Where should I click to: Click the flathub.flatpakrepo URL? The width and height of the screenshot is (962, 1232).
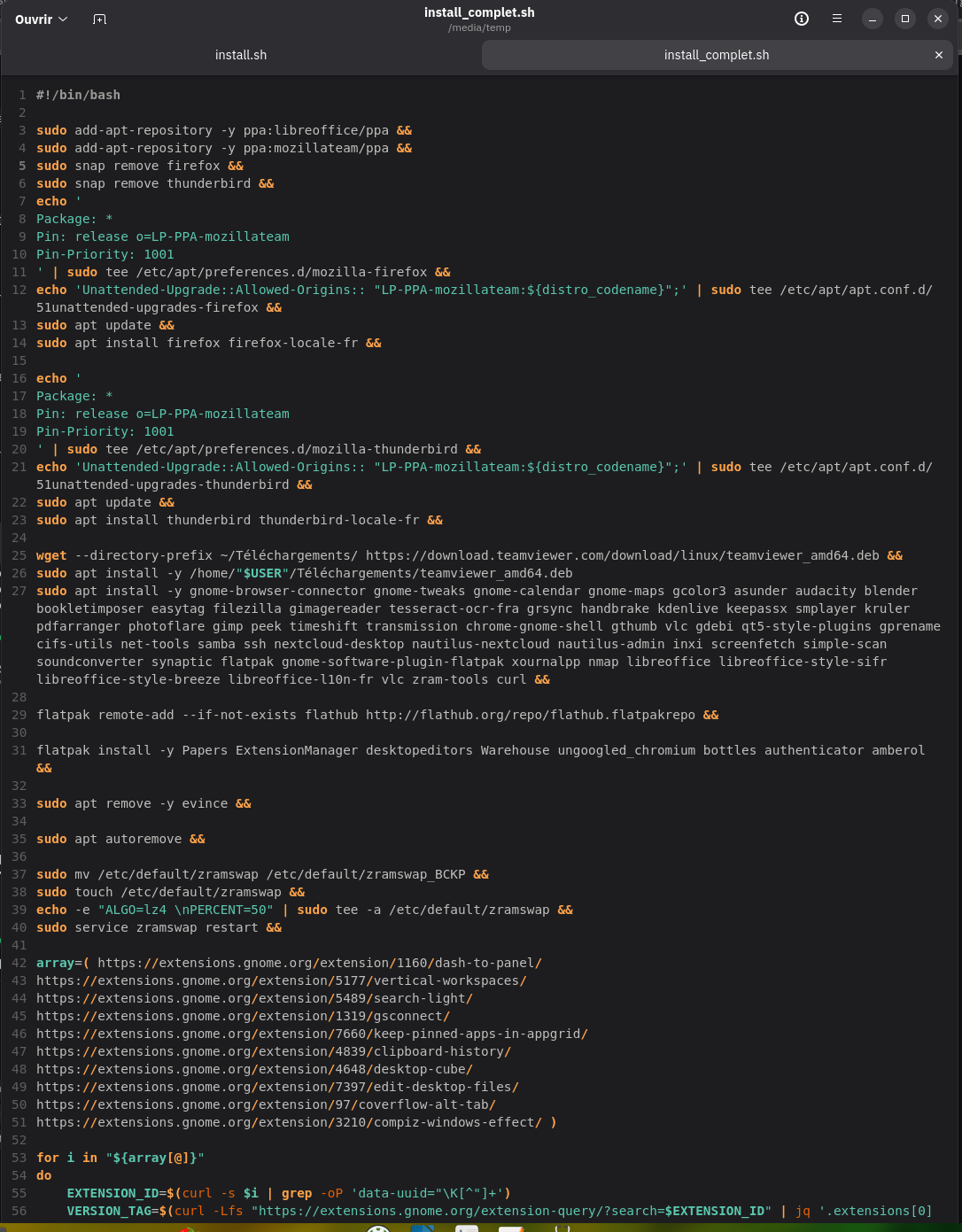coord(530,715)
